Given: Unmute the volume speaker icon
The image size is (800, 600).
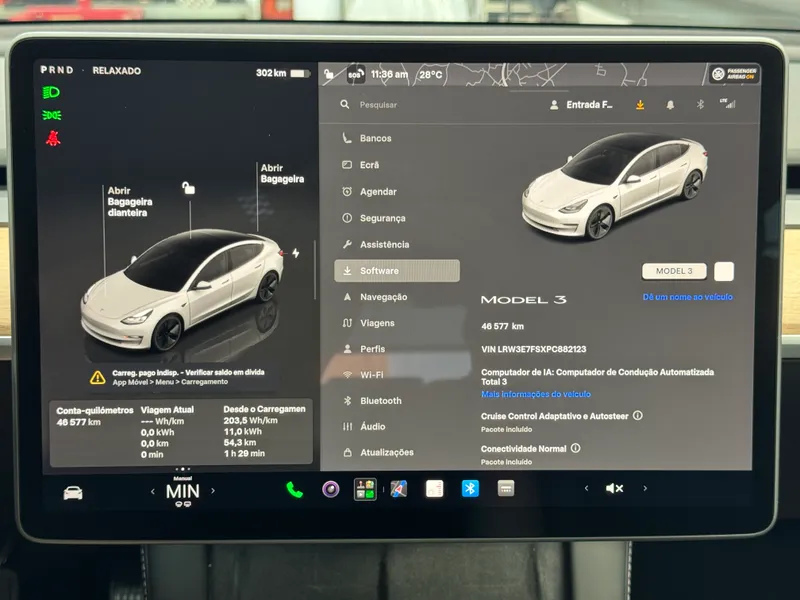Looking at the screenshot, I should click(614, 488).
